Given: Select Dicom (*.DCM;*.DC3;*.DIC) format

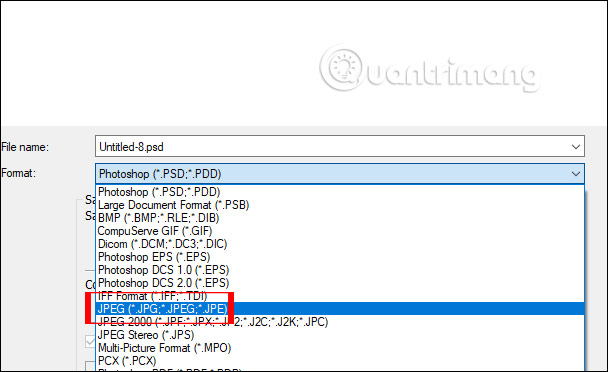Looking at the screenshot, I should 340,244.
